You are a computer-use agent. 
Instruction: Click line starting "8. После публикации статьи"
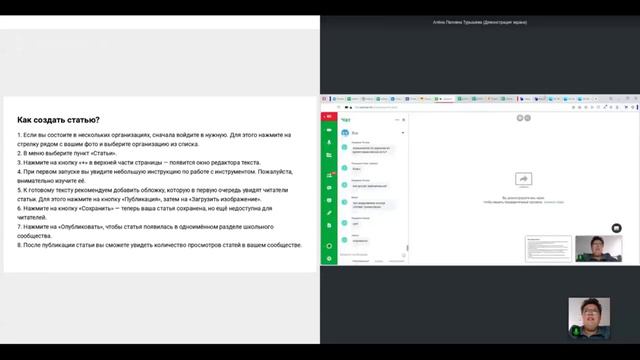pyautogui.click(x=159, y=245)
